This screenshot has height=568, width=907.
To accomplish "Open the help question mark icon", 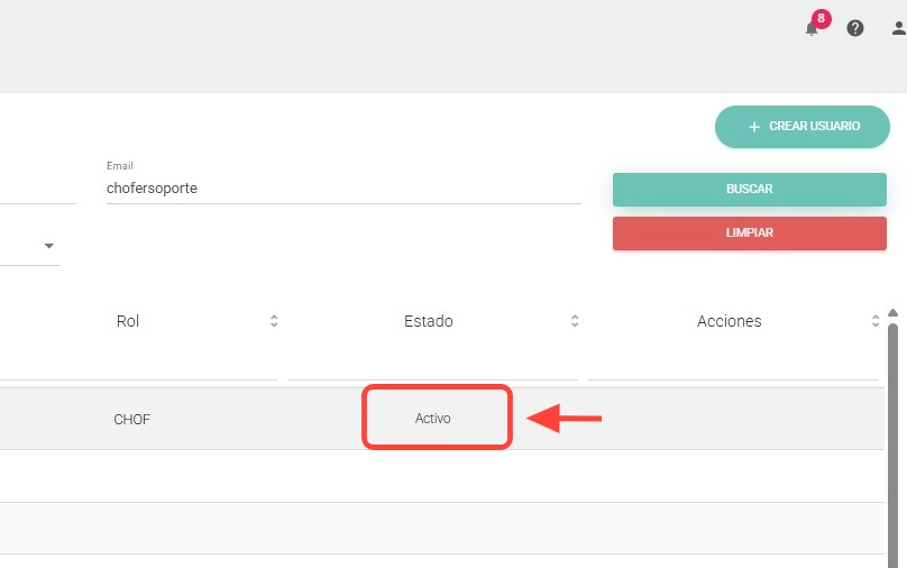I will [855, 28].
